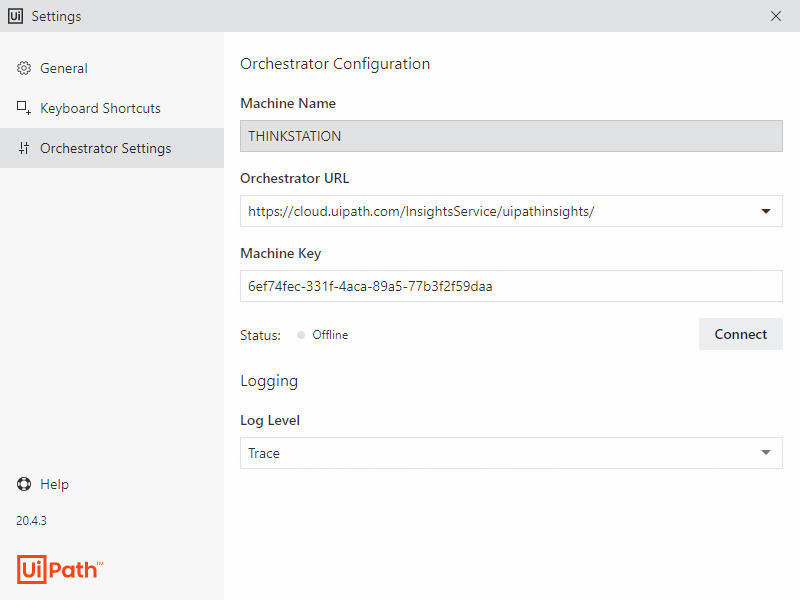Focus the Machine Key input field
Screen dimensions: 800x600
510,286
